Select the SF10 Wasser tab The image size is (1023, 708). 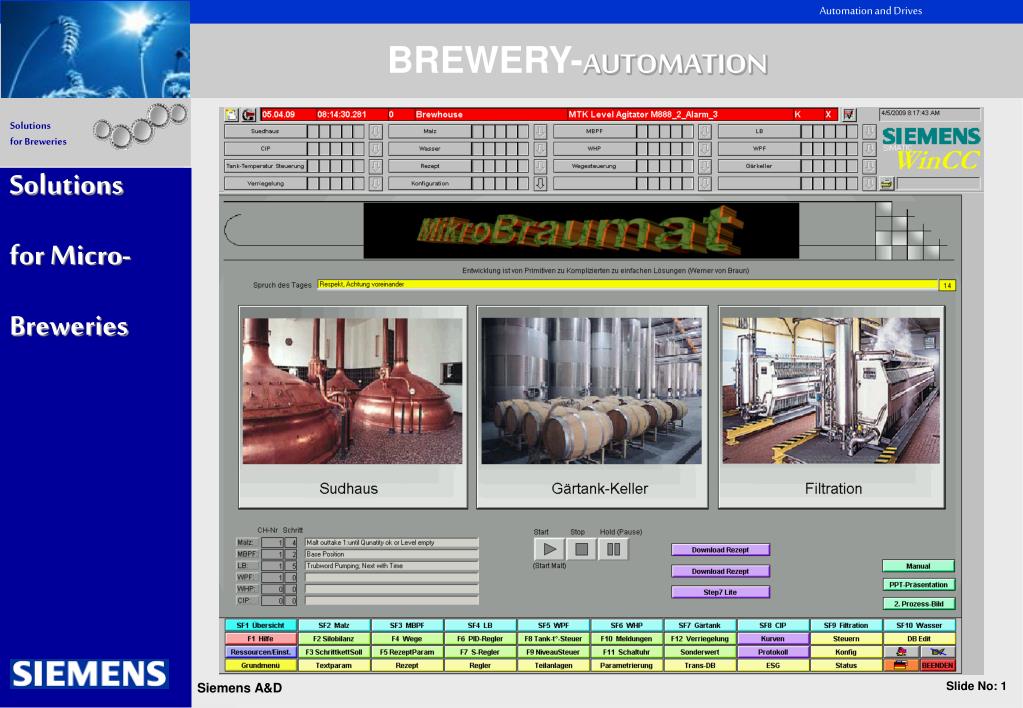(x=919, y=625)
